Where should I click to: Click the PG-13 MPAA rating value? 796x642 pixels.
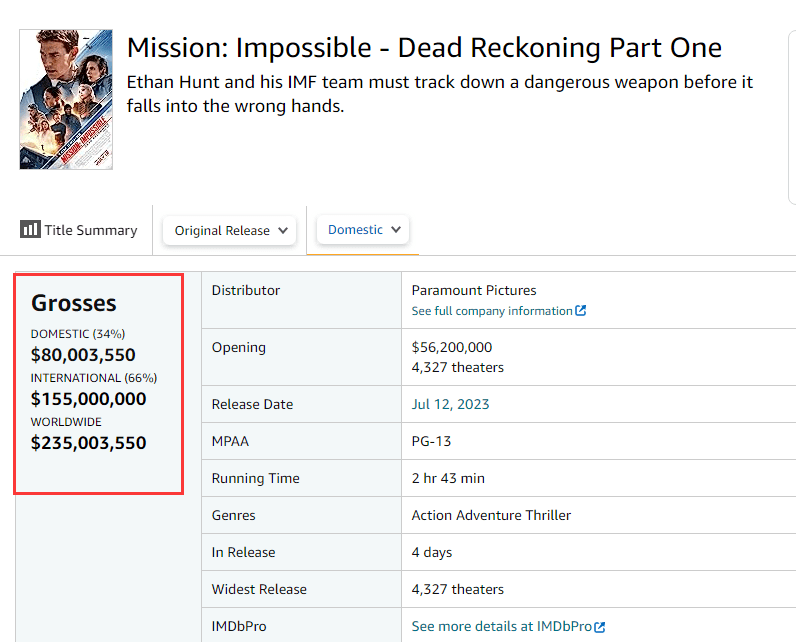pos(431,441)
